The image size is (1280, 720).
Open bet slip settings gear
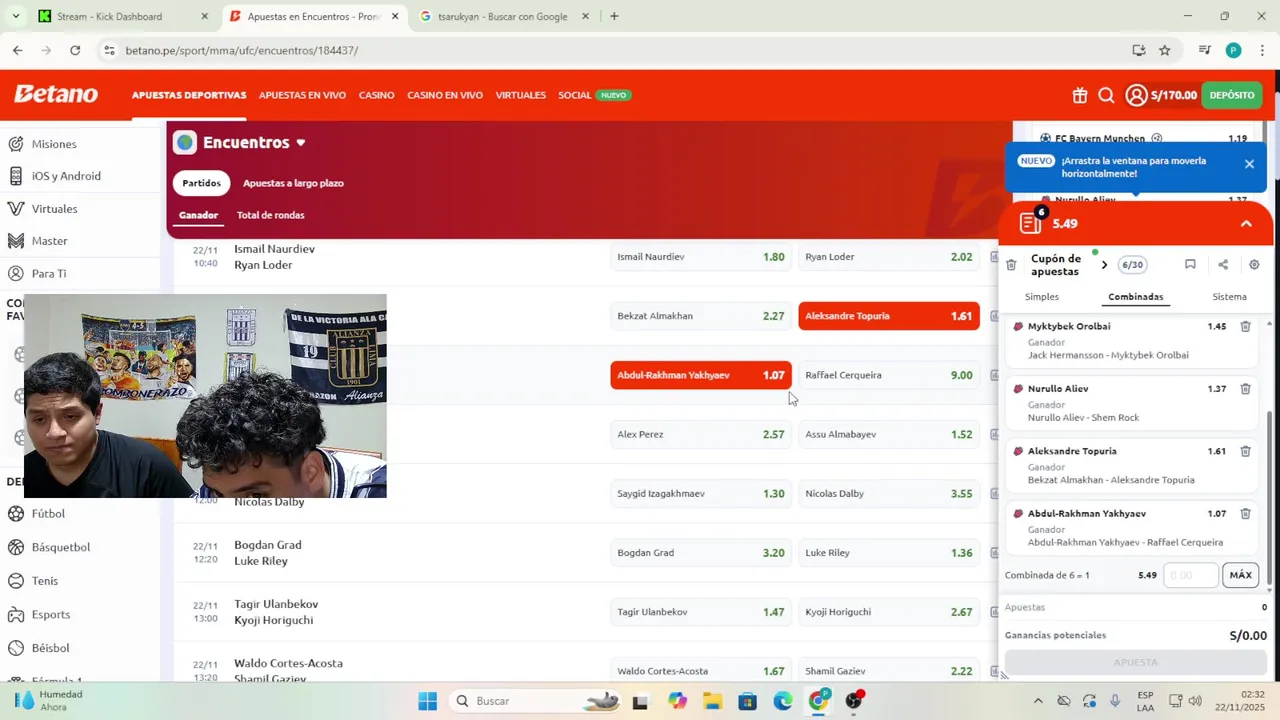pos(1254,265)
